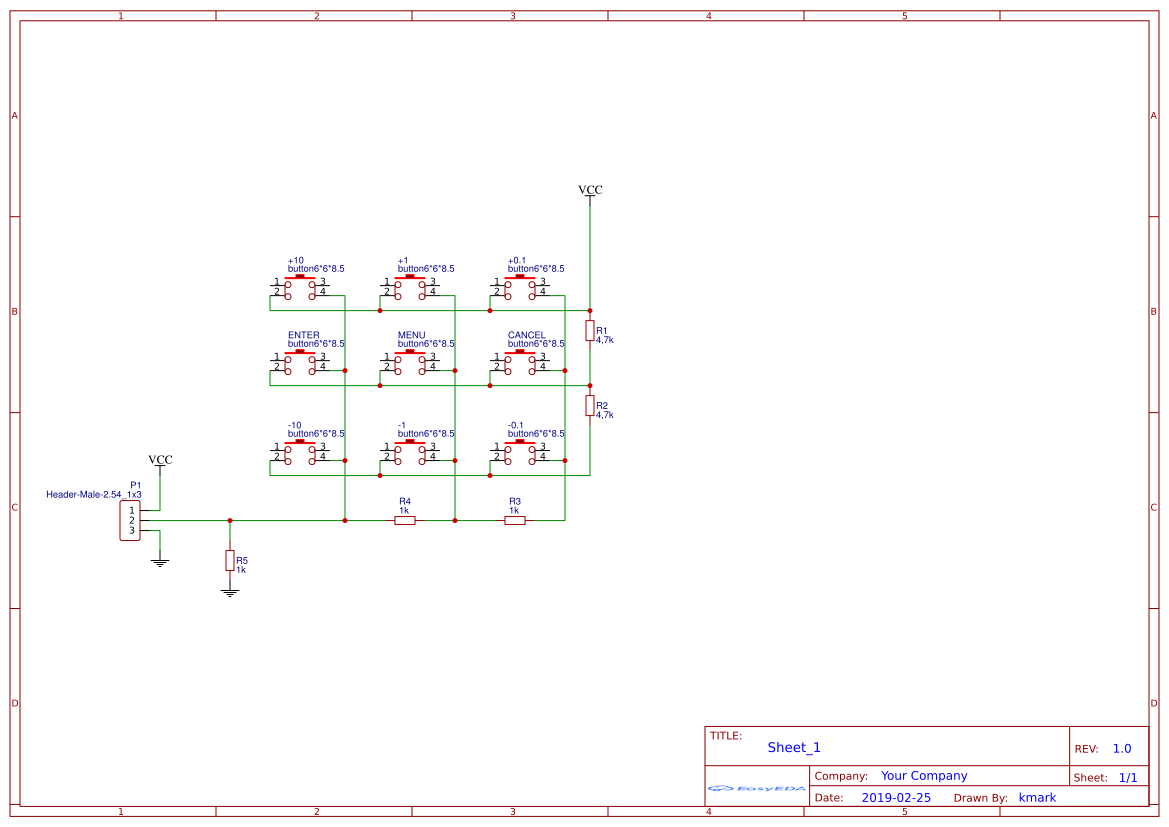Click the ground symbol below R5
The image size is (1169, 827).
point(230,593)
